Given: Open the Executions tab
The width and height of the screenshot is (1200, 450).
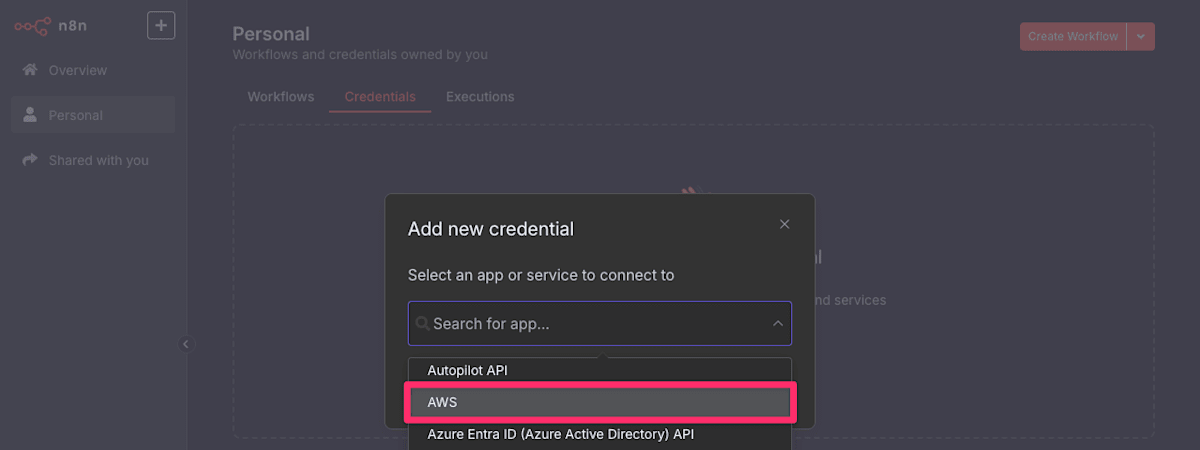Looking at the screenshot, I should 480,97.
